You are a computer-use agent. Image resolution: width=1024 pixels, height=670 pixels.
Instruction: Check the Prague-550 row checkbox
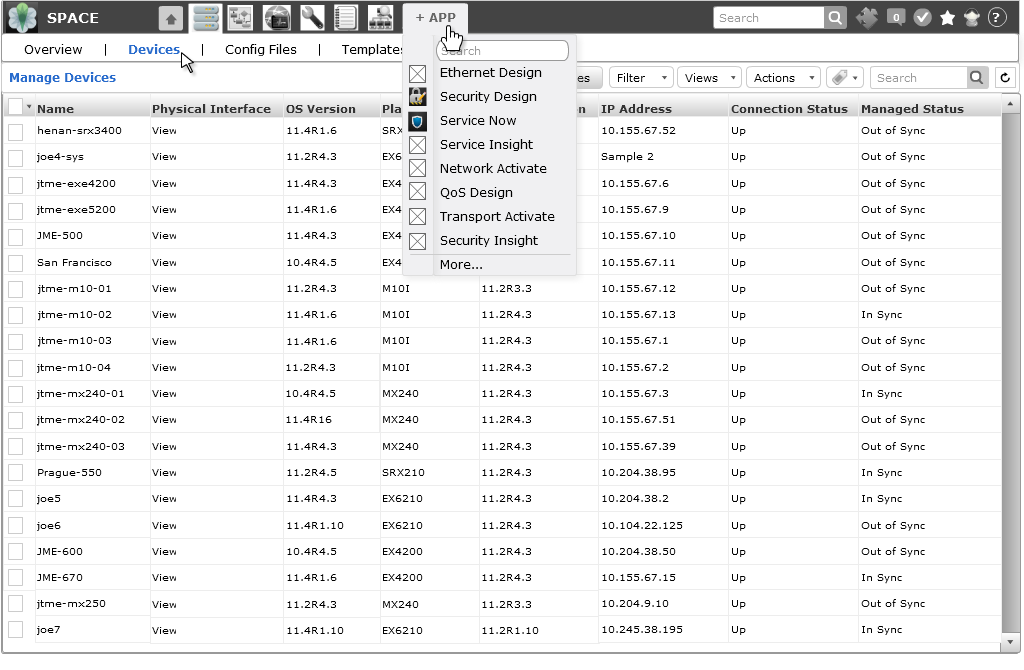pos(16,473)
